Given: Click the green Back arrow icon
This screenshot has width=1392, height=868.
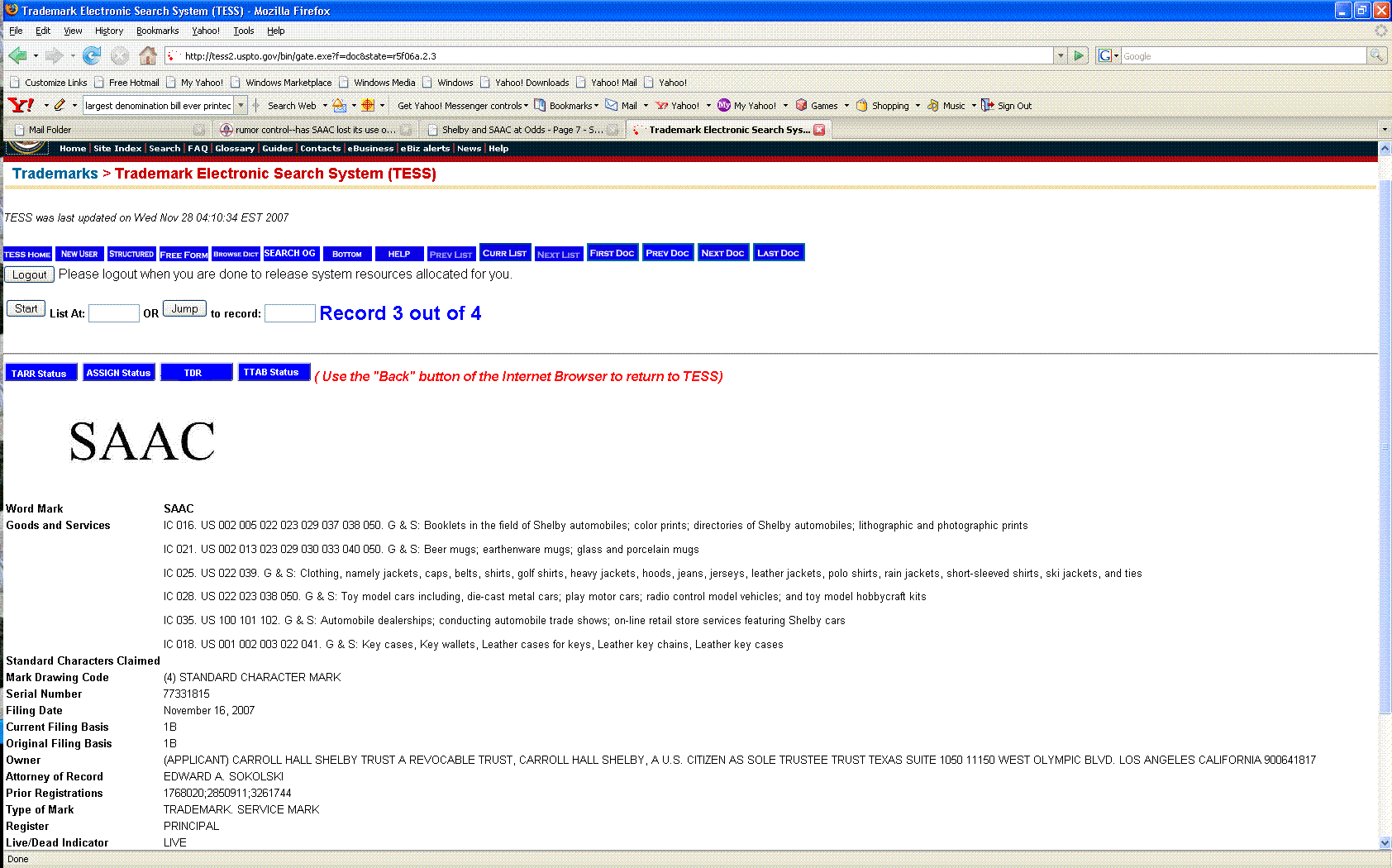Looking at the screenshot, I should [17, 55].
